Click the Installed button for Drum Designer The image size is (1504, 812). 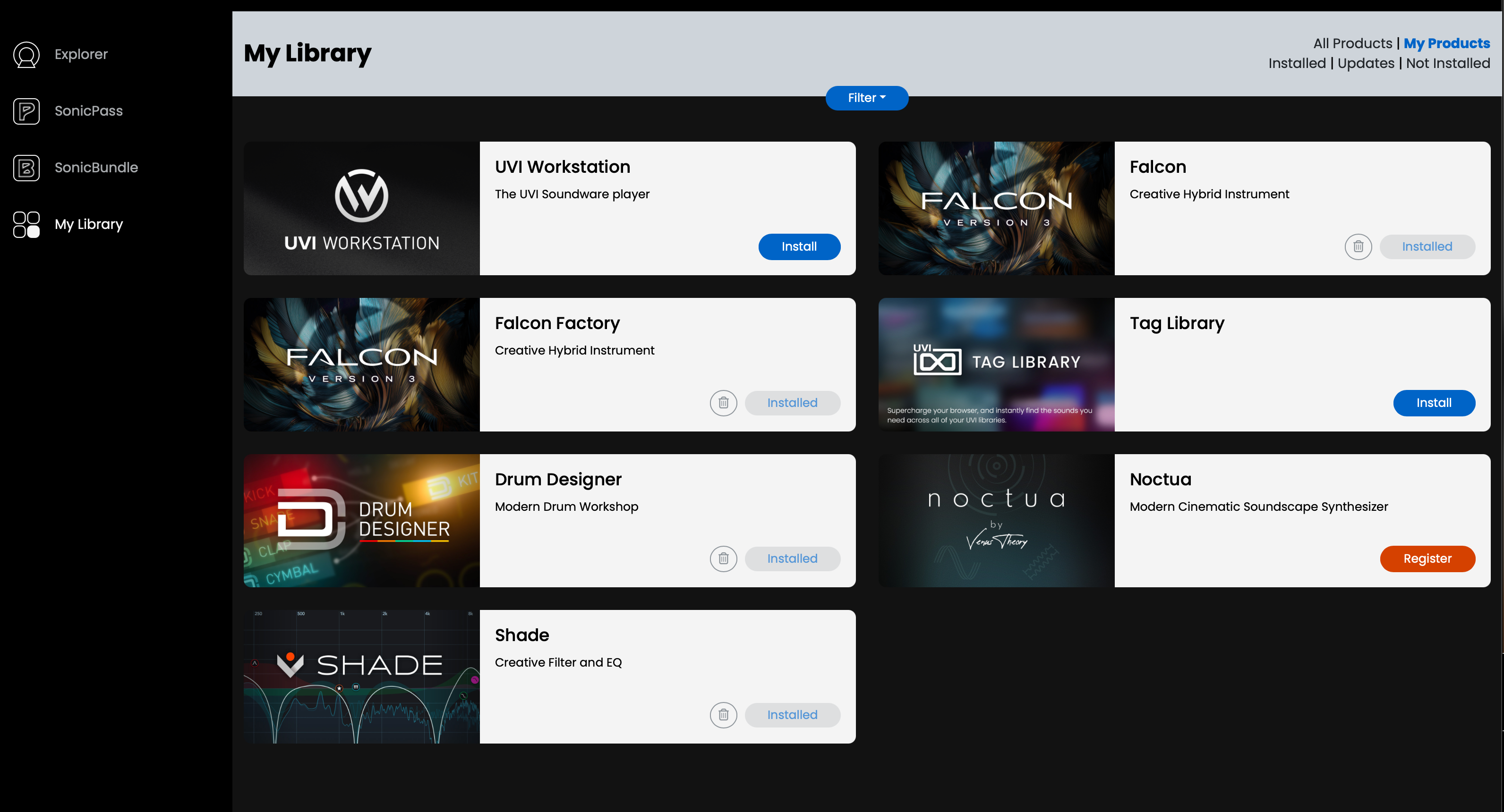coord(792,559)
